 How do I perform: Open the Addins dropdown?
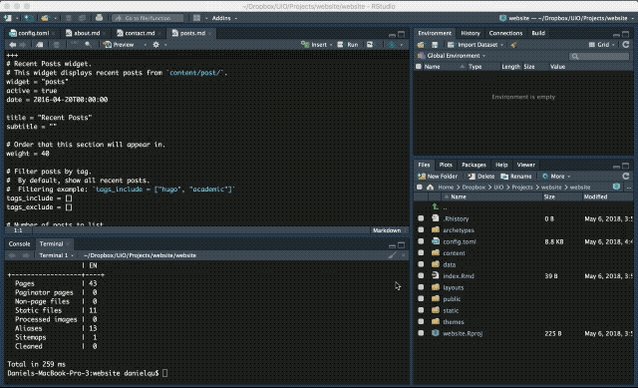[224, 18]
